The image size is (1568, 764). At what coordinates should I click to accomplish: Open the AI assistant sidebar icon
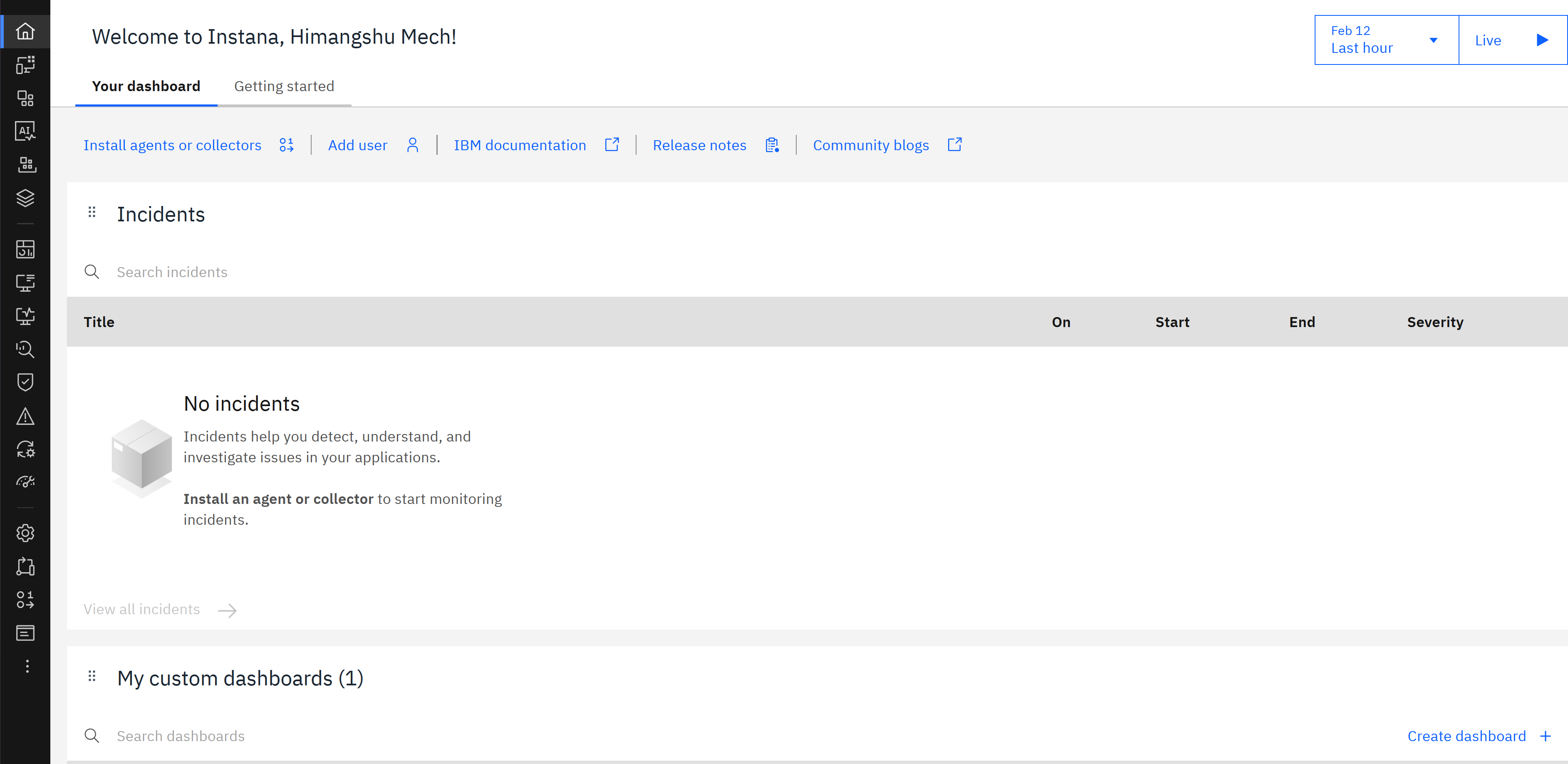[x=25, y=131]
